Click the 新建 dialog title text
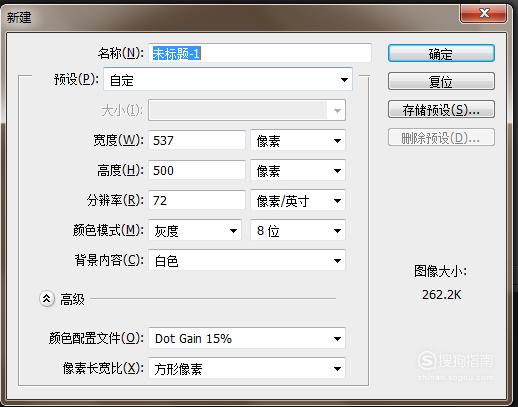The width and height of the screenshot is (518, 407). (19, 17)
